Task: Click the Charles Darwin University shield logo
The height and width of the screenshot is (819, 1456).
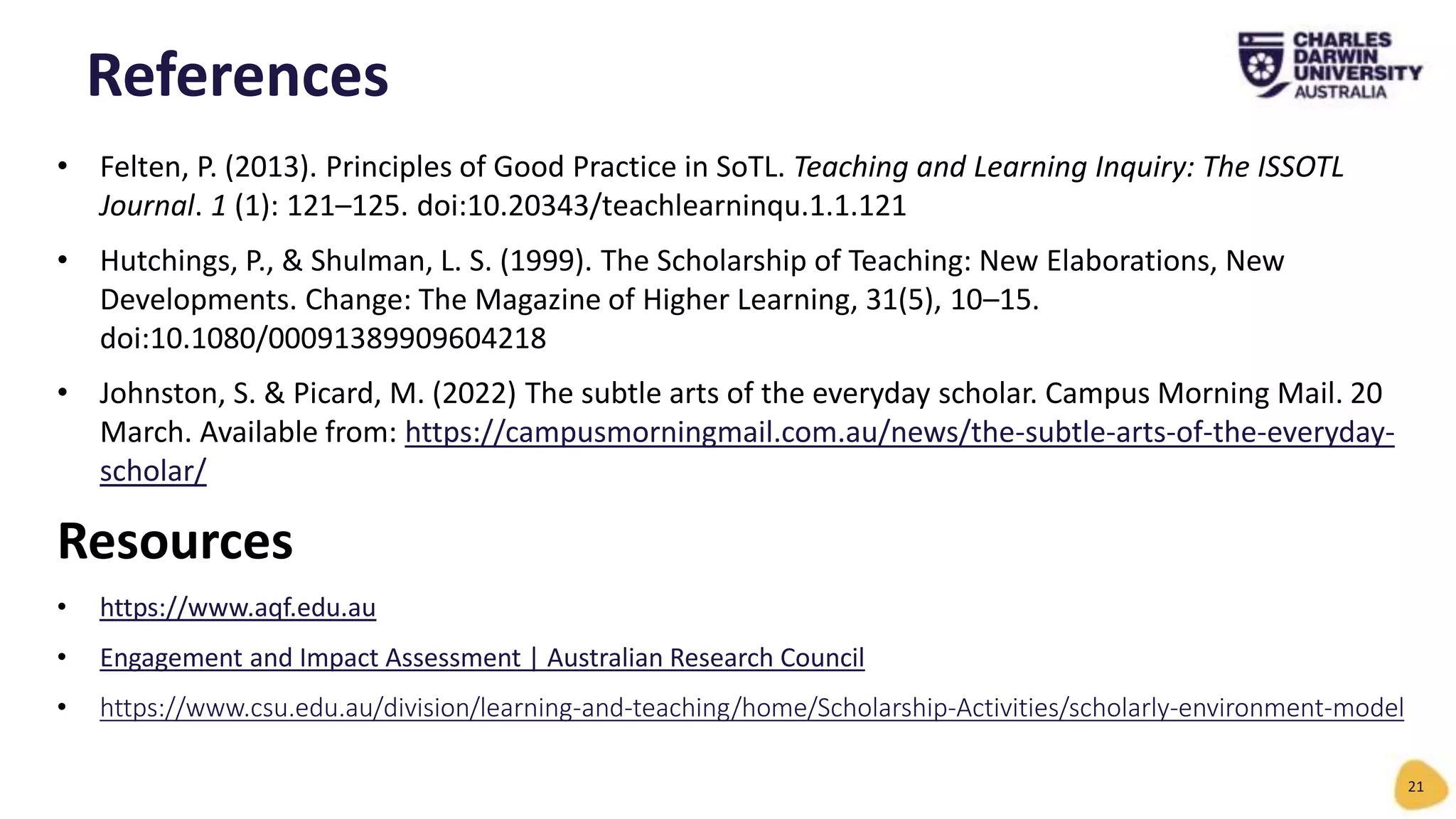Action: (1262, 64)
